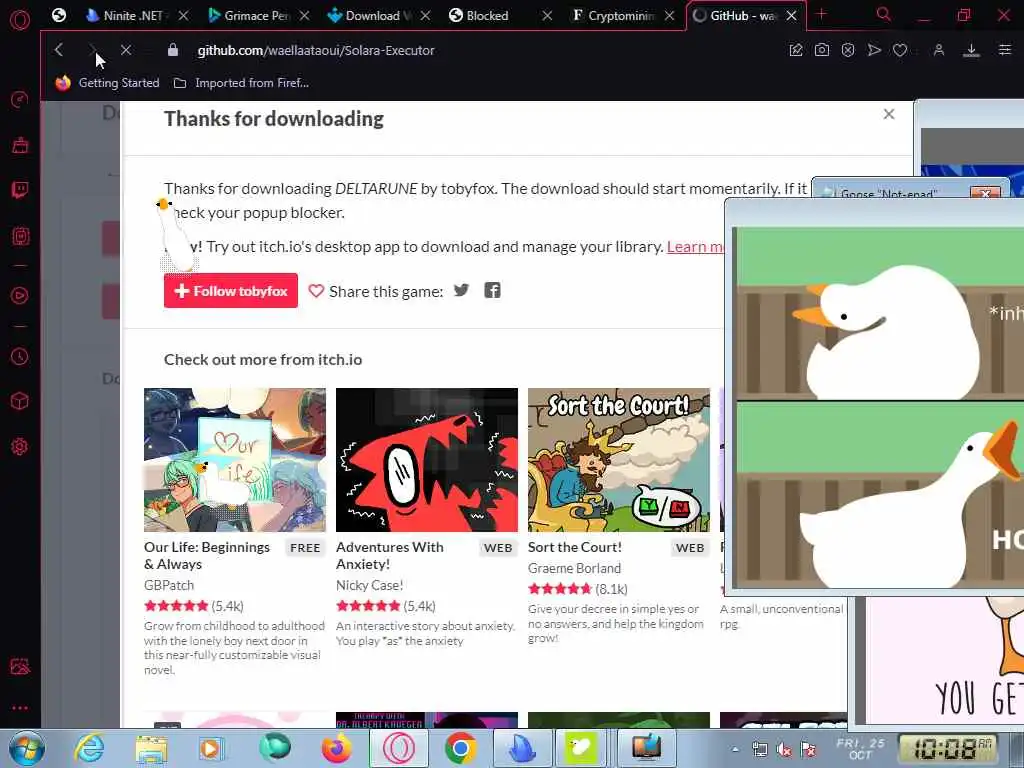The height and width of the screenshot is (768, 1024).
Task: Search tabs with the magnifier icon
Action: (883, 14)
